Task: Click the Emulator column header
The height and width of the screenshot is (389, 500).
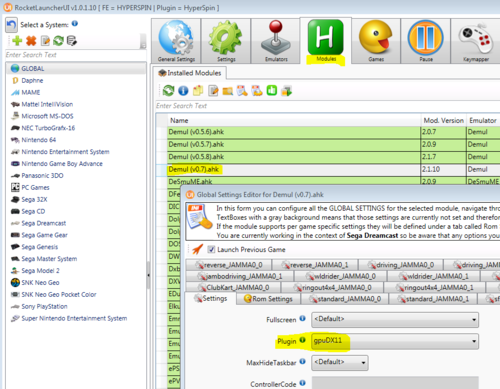Action: (483, 120)
